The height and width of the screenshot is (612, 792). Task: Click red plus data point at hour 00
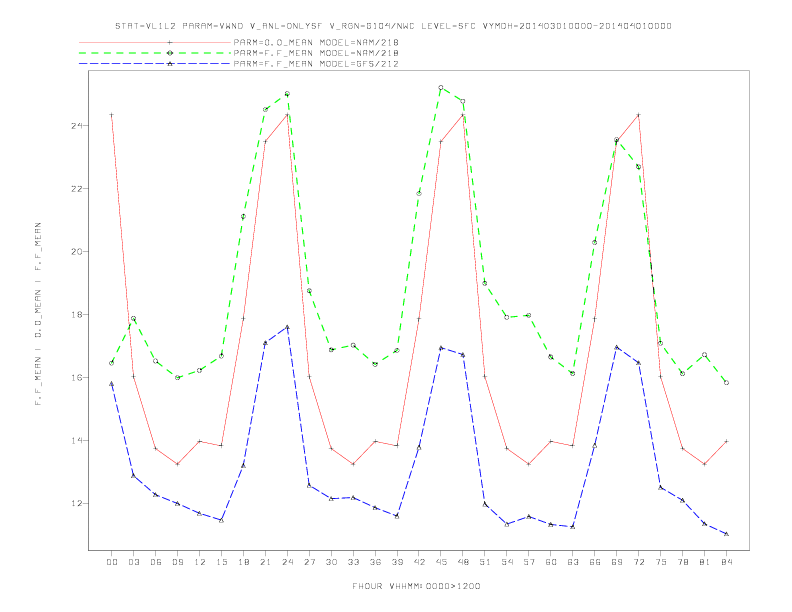[112, 115]
